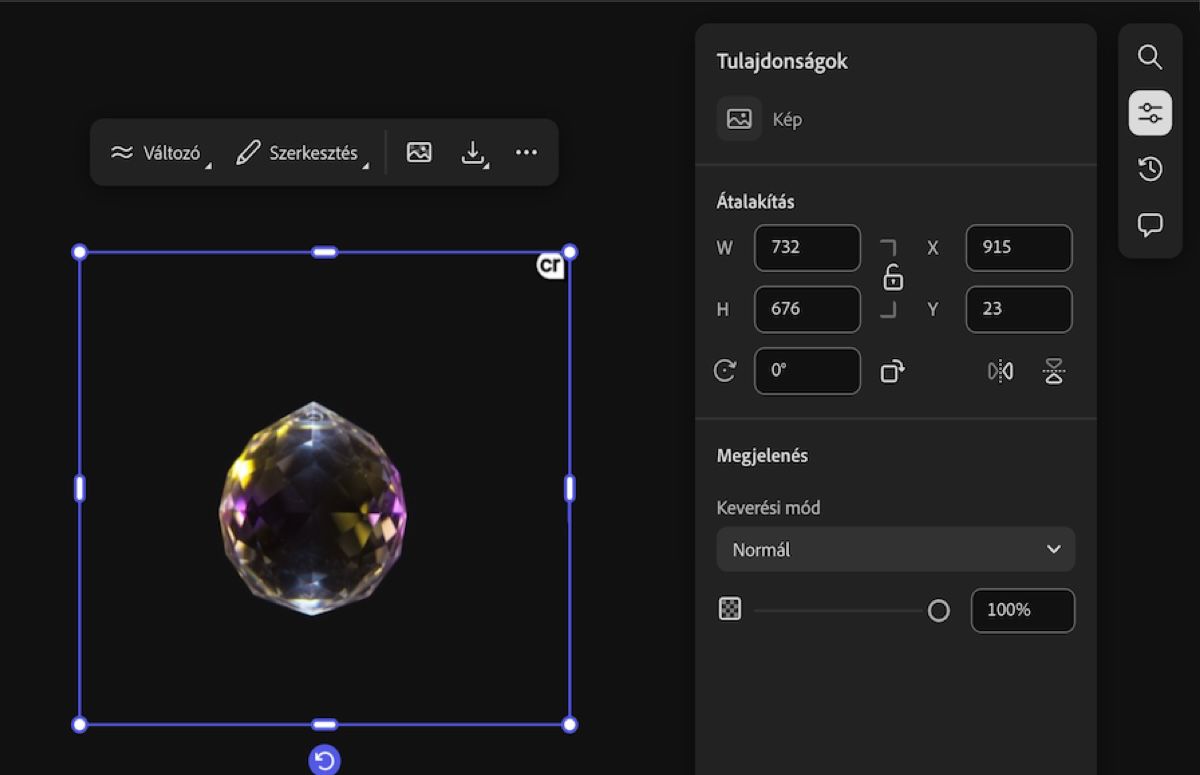Click the opacity 100% input field

pyautogui.click(x=1022, y=610)
